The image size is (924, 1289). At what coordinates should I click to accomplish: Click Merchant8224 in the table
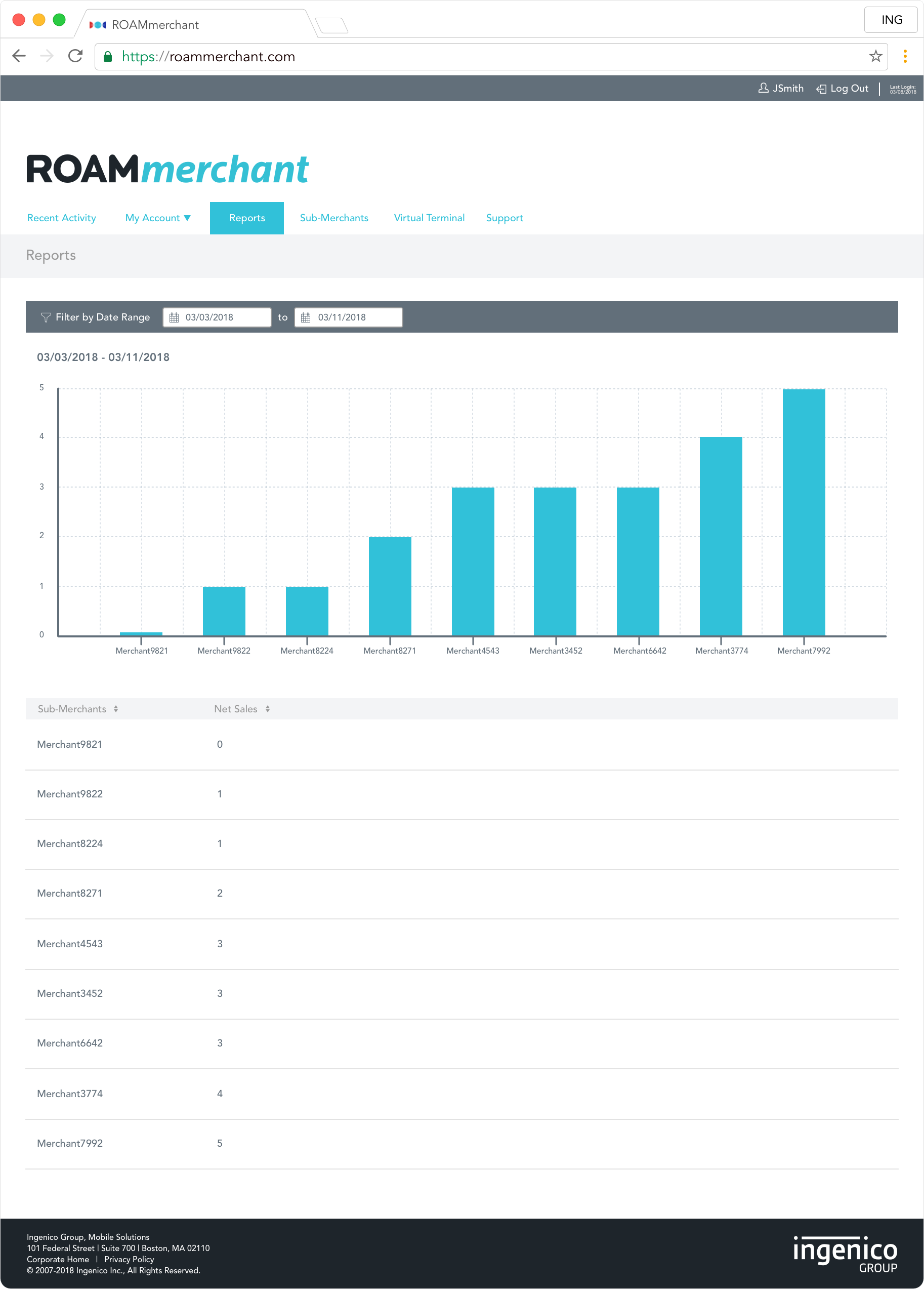click(x=70, y=843)
